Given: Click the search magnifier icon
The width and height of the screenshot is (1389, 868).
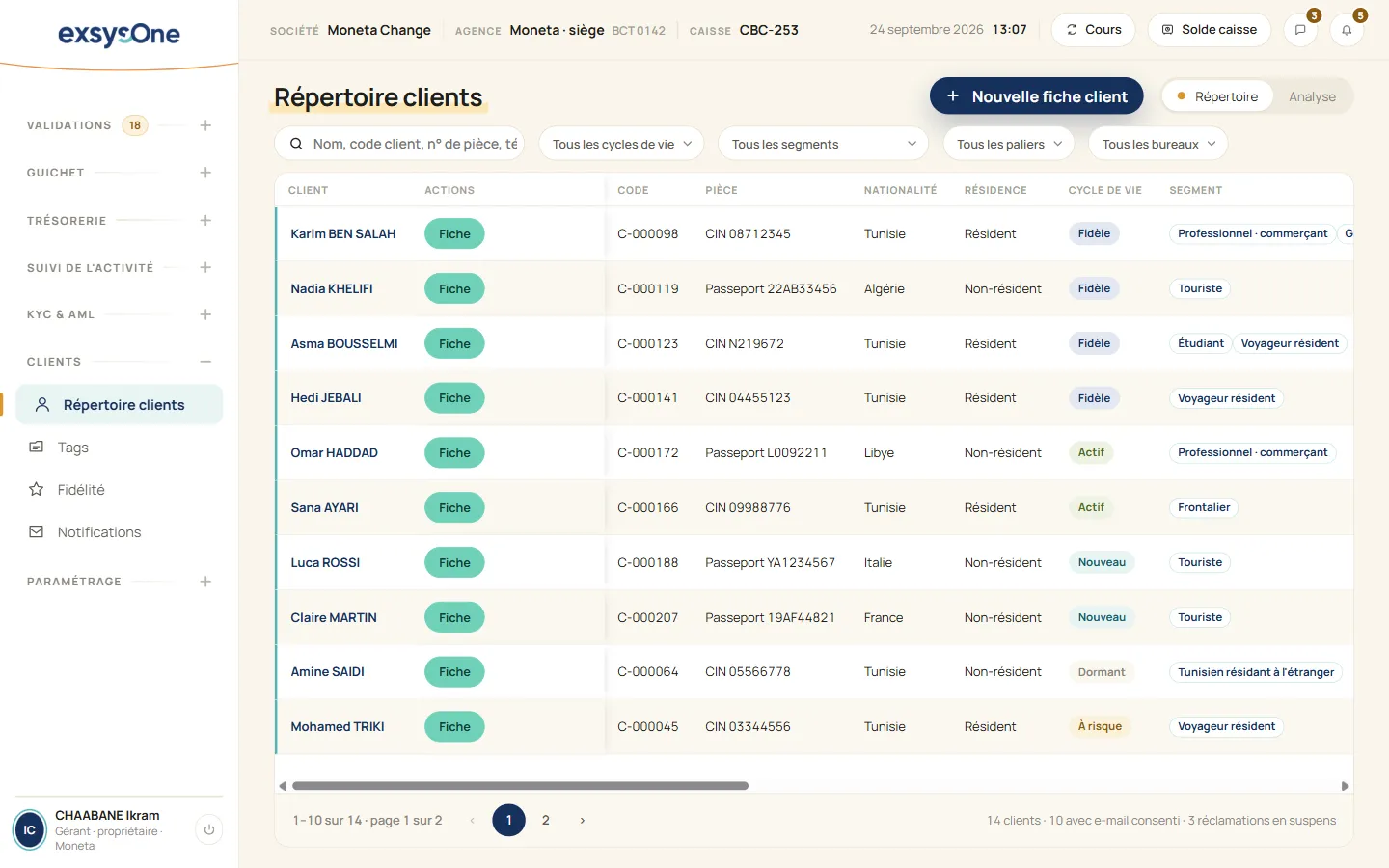Looking at the screenshot, I should point(296,144).
